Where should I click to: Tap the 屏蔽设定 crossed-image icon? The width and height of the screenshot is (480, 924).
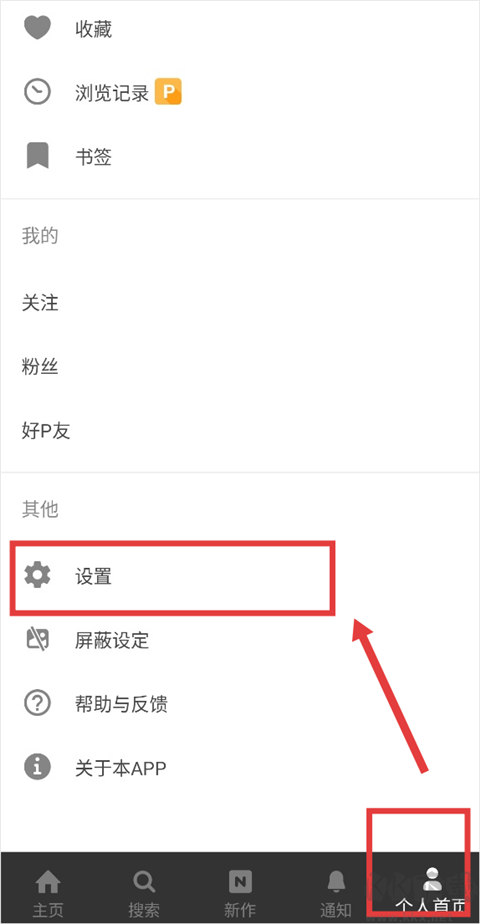point(37,639)
